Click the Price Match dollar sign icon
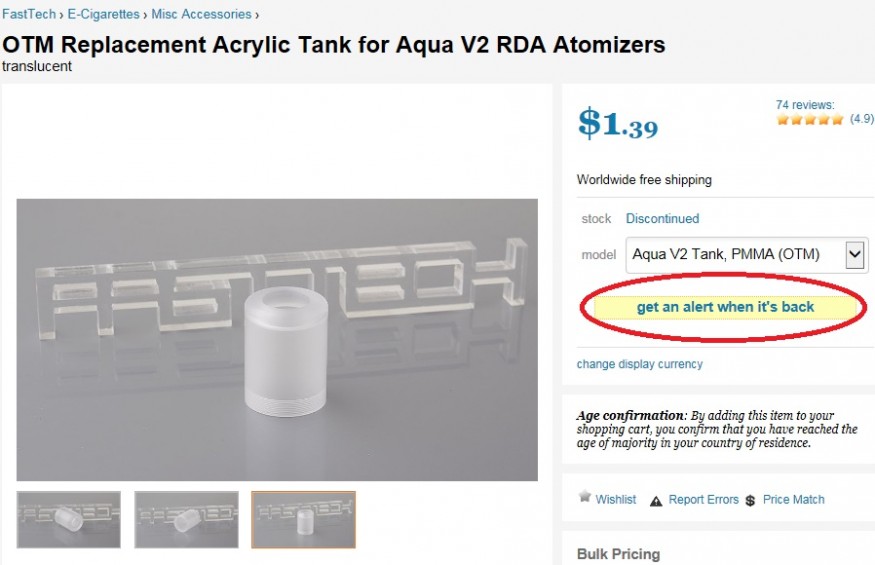Viewport: 875px width, 565px height. tap(750, 500)
